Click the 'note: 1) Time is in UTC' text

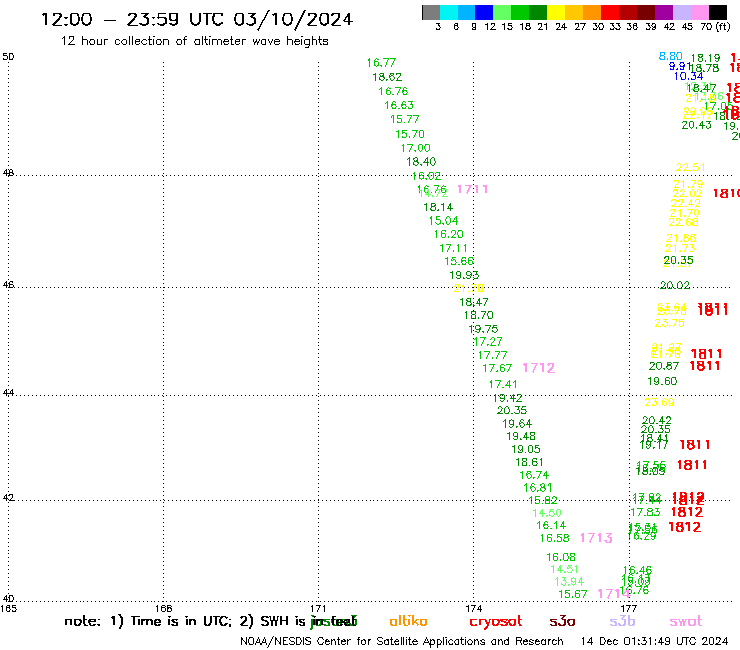pos(148,621)
